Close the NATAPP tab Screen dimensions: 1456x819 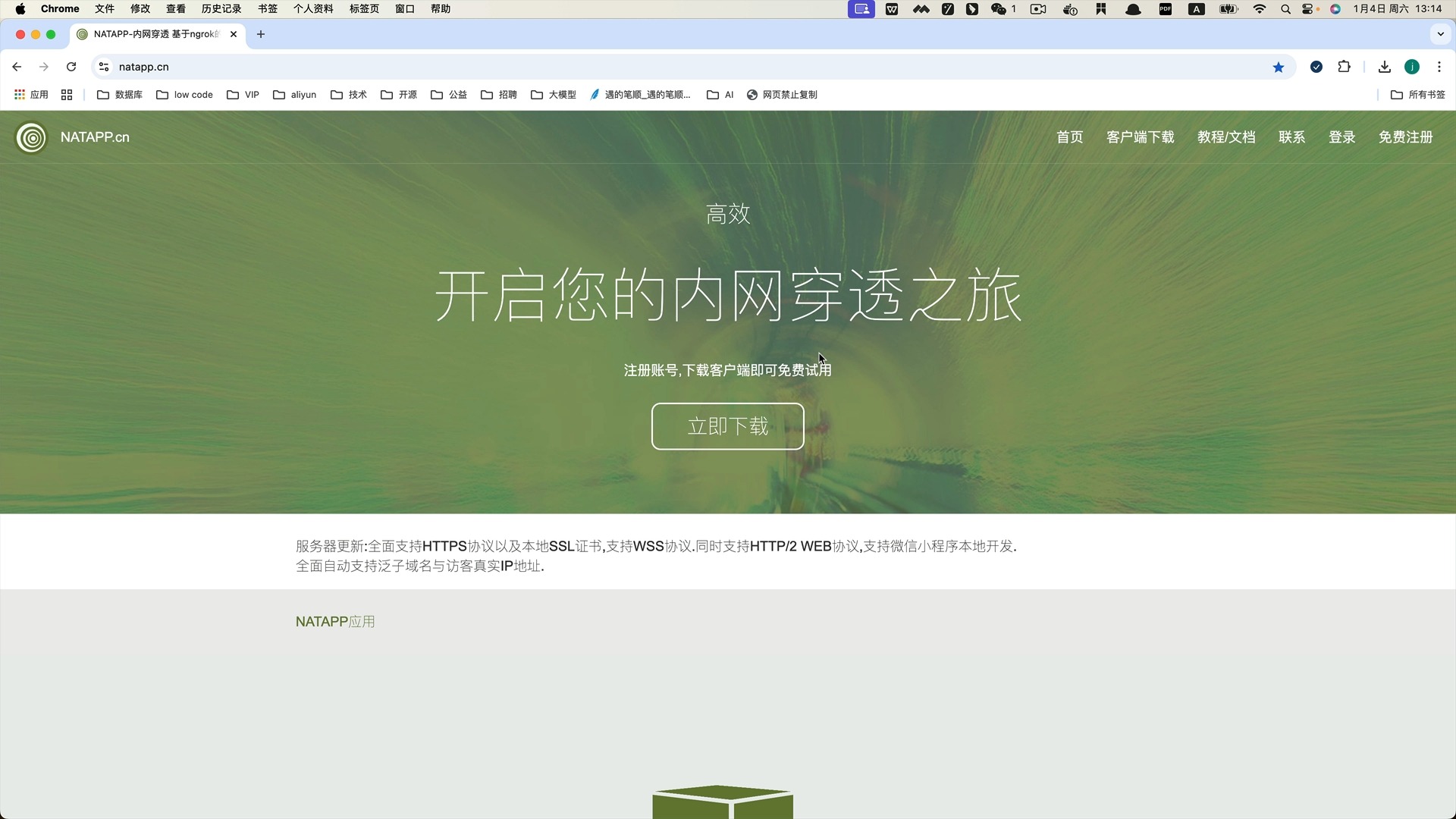point(234,34)
